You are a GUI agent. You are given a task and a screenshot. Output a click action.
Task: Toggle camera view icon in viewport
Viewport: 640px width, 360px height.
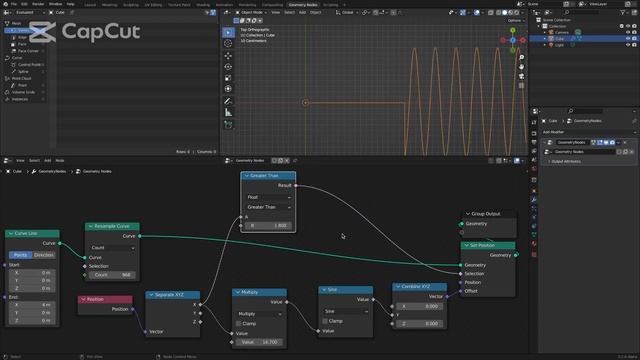point(521,76)
